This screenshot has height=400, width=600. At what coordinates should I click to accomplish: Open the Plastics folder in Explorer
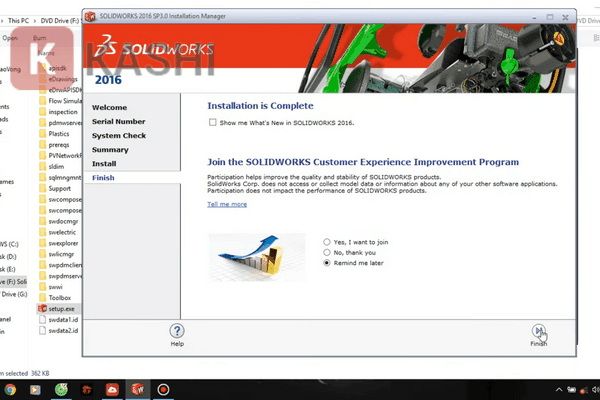54,134
